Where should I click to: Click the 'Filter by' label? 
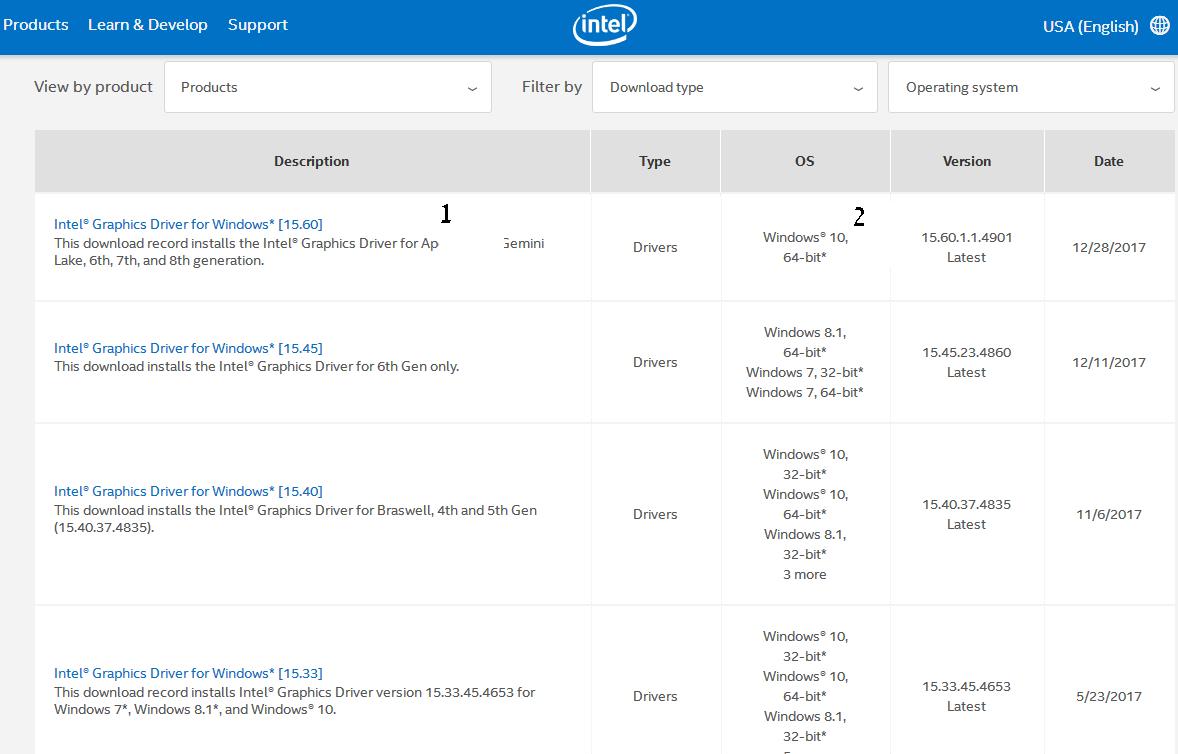coord(552,87)
